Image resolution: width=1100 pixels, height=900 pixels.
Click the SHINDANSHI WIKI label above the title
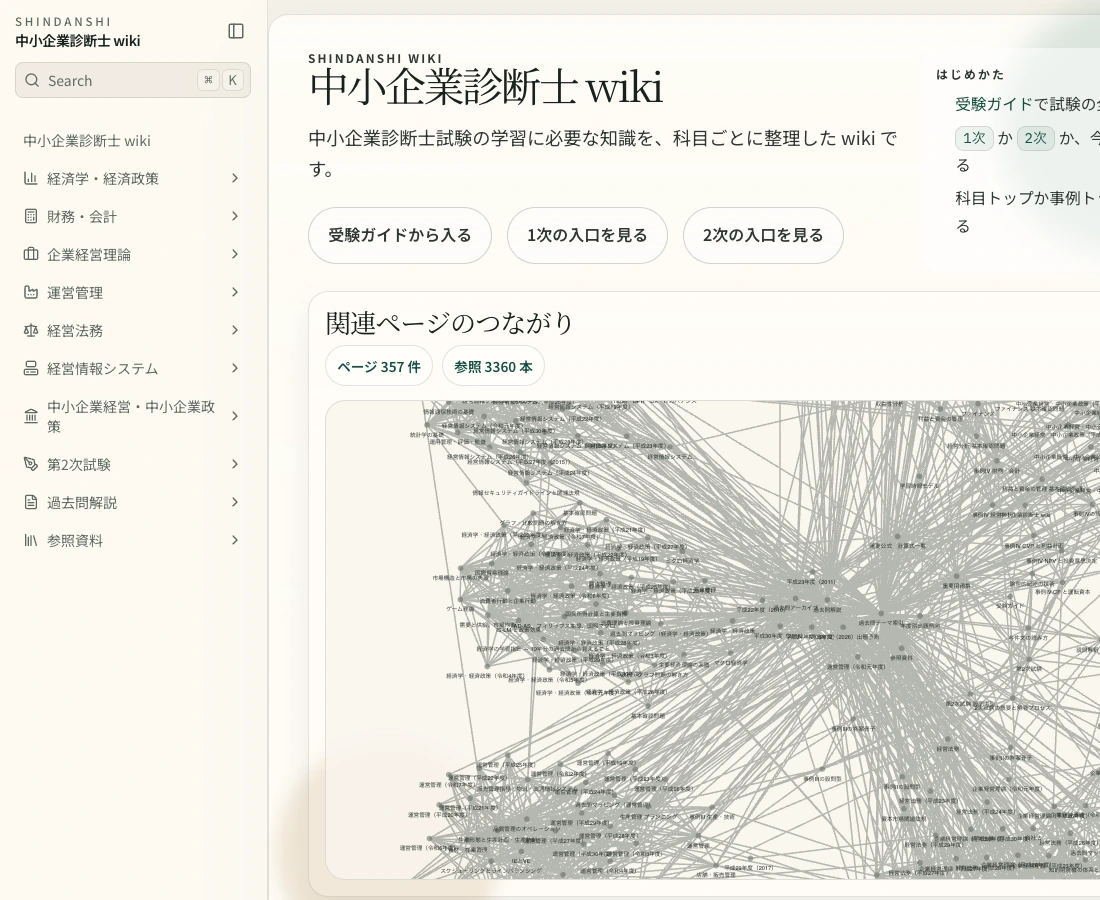(375, 58)
